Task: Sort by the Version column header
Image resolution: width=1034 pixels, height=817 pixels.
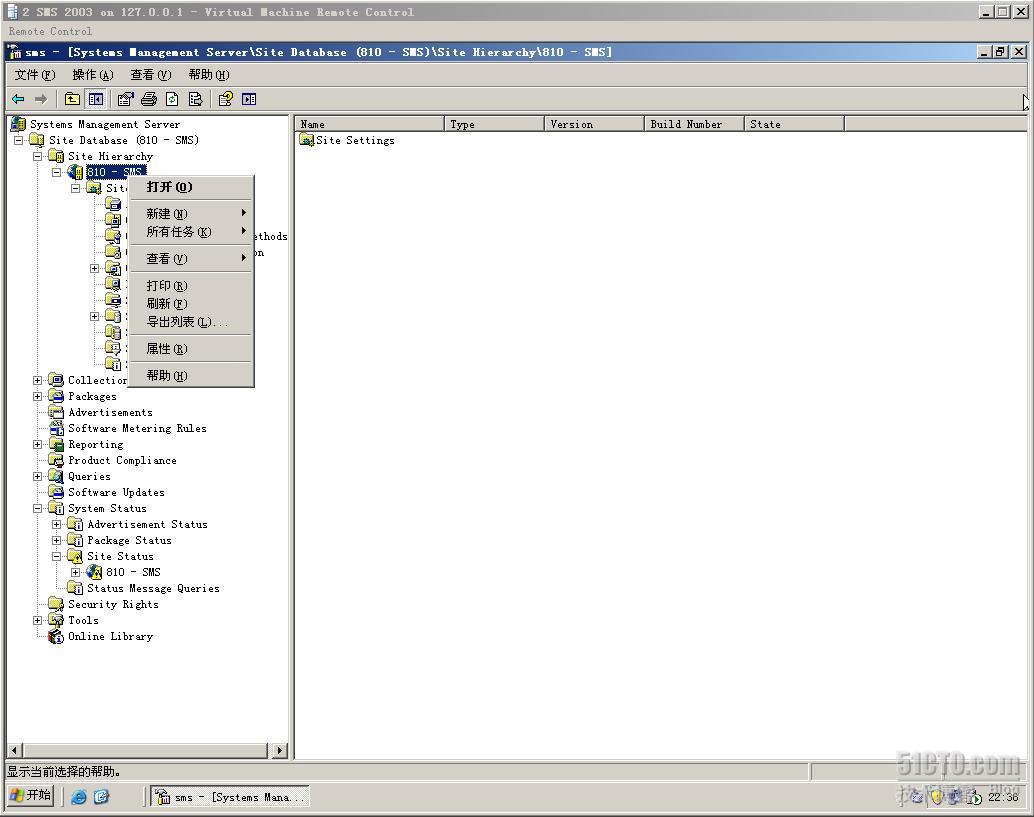Action: coord(595,124)
